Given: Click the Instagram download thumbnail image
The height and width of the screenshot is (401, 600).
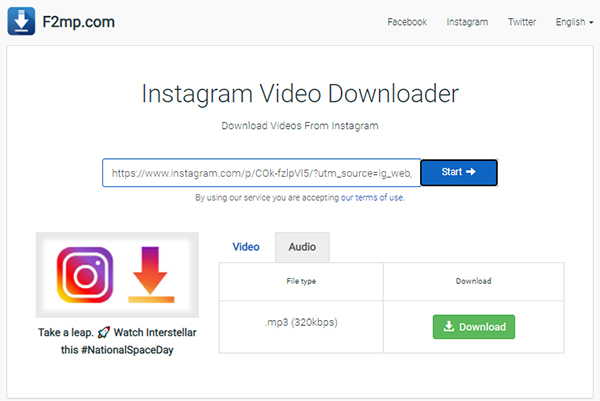Looking at the screenshot, I should click(x=117, y=275).
